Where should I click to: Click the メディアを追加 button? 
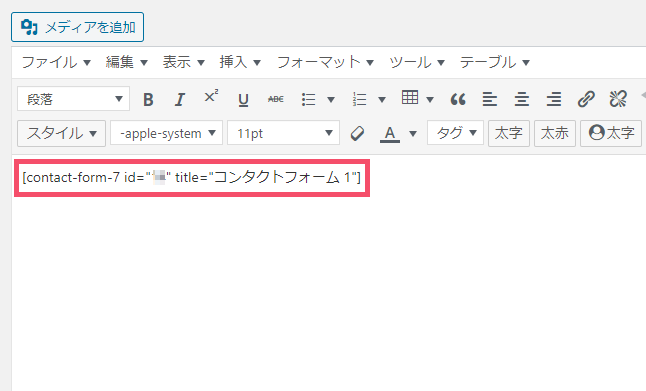[77, 27]
